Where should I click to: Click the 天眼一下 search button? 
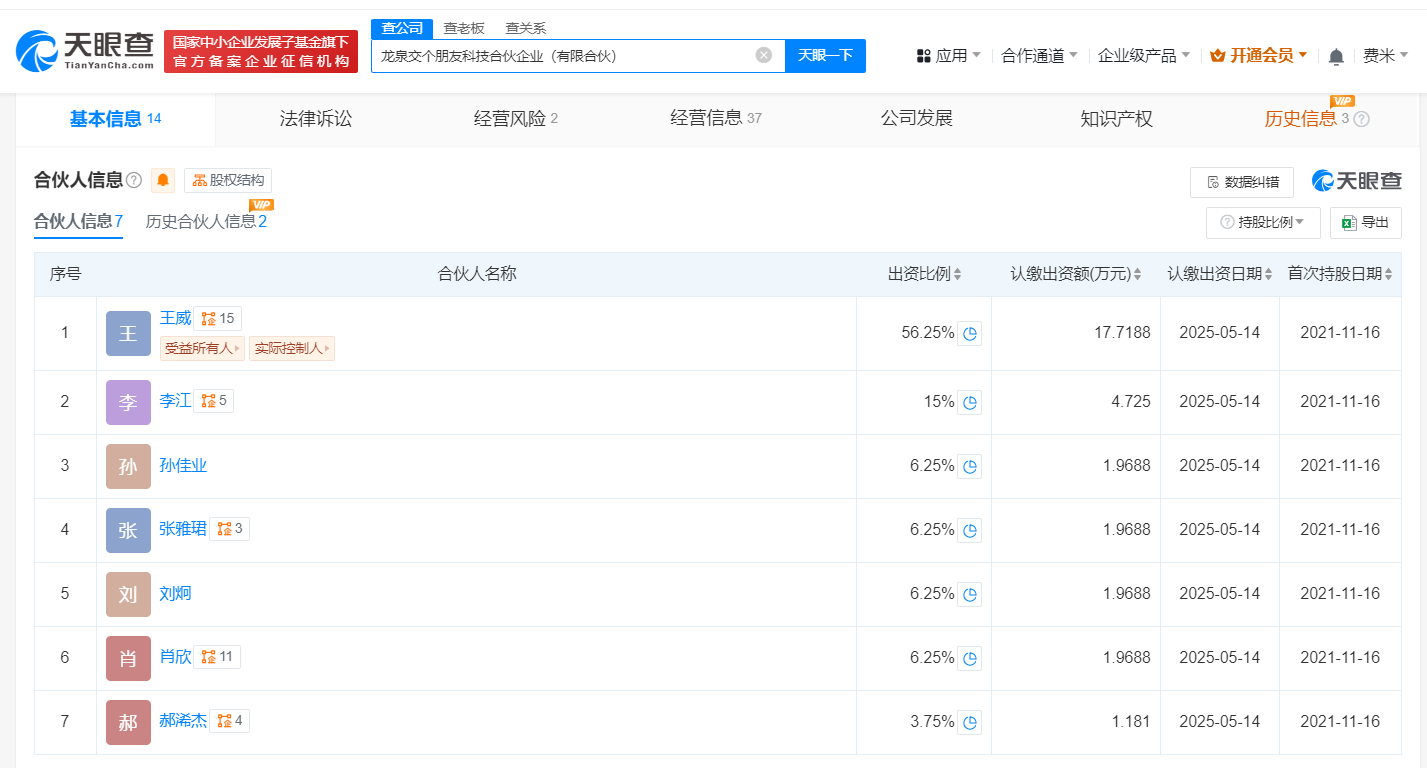[x=824, y=55]
